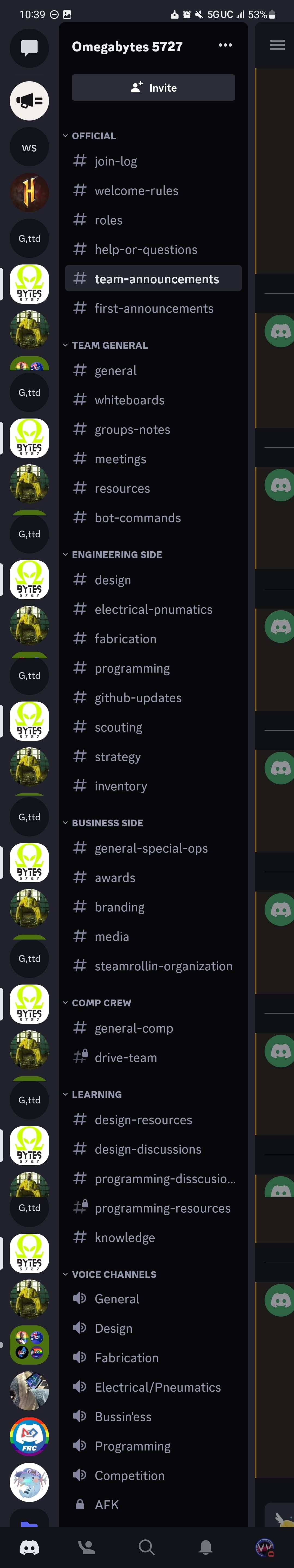This screenshot has width=294, height=1568.
Task: Open locked drive-team channel
Action: (153, 1057)
